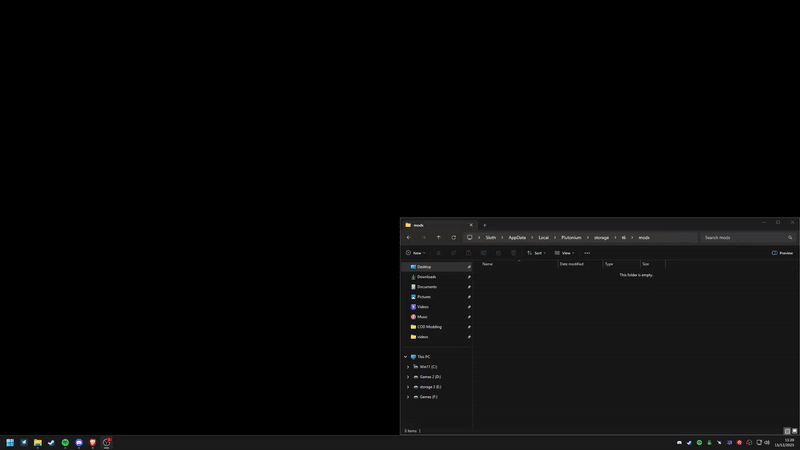This screenshot has width=800, height=450.
Task: Expand chevron after Plutonium in breadcrumb
Action: pos(588,238)
